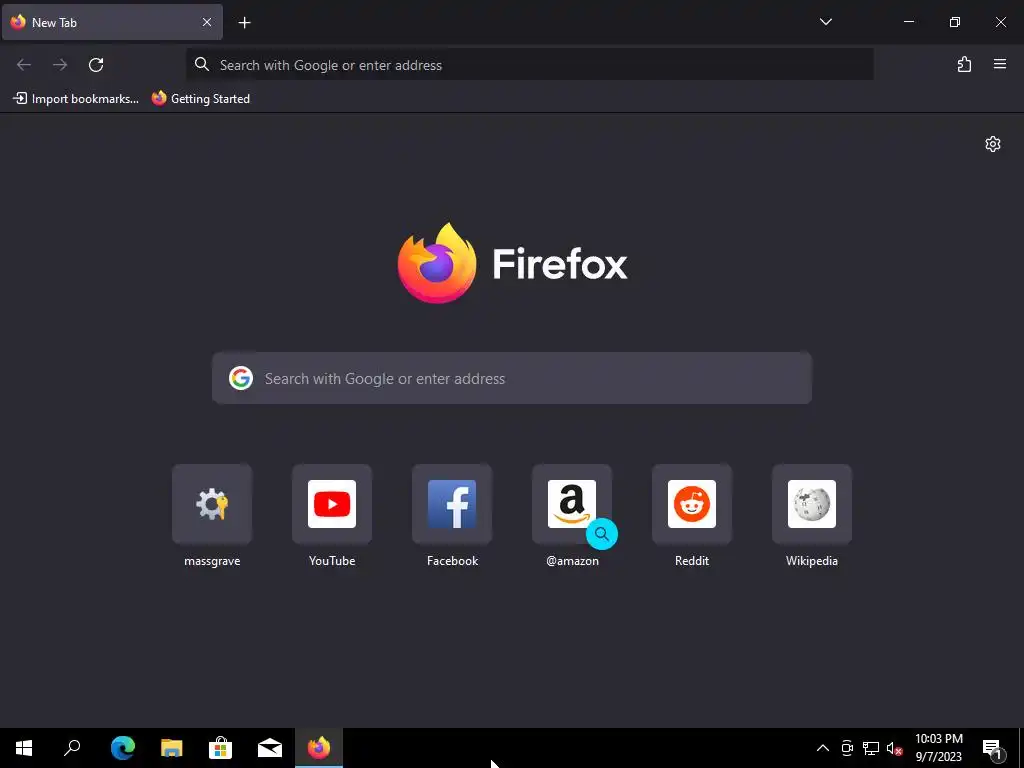
Task: Open Microsoft Store from taskbar
Action: click(x=221, y=748)
